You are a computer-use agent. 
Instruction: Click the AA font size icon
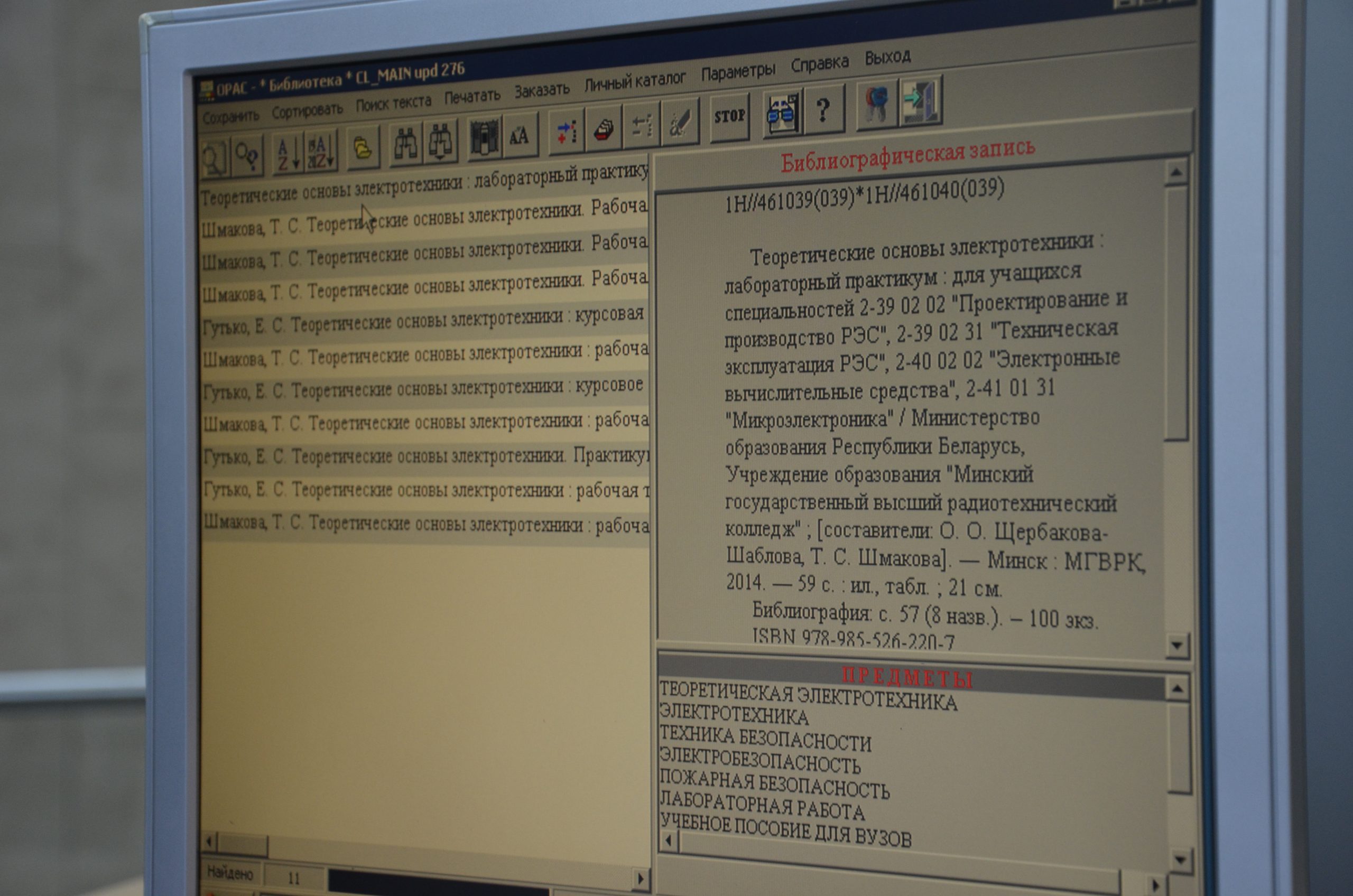(521, 136)
